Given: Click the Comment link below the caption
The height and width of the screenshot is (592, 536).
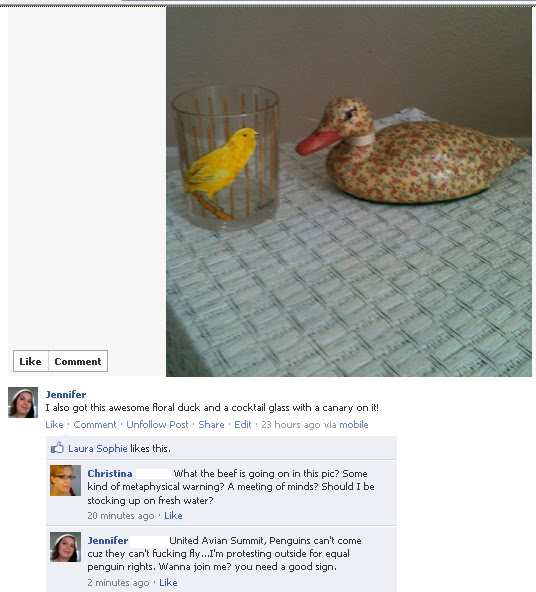Looking at the screenshot, I should [x=95, y=425].
